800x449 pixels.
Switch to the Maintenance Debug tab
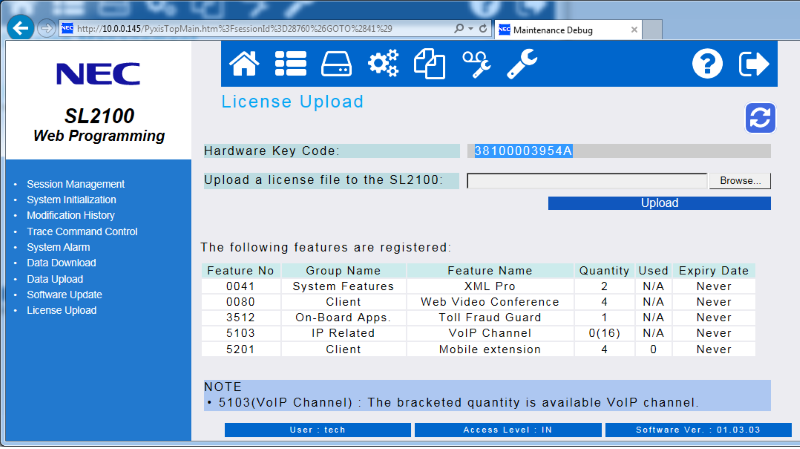(565, 30)
